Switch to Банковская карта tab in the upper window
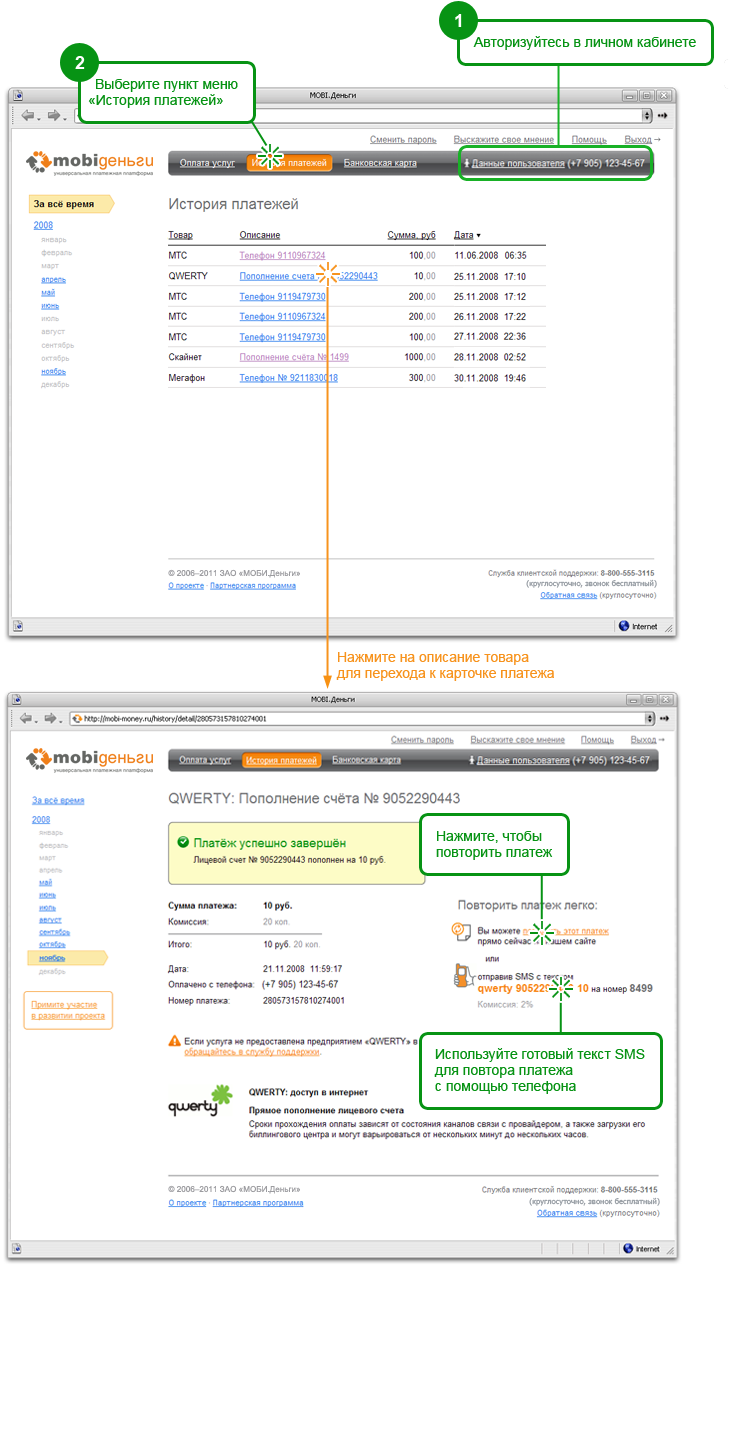The height and width of the screenshot is (1450, 750). (x=380, y=163)
